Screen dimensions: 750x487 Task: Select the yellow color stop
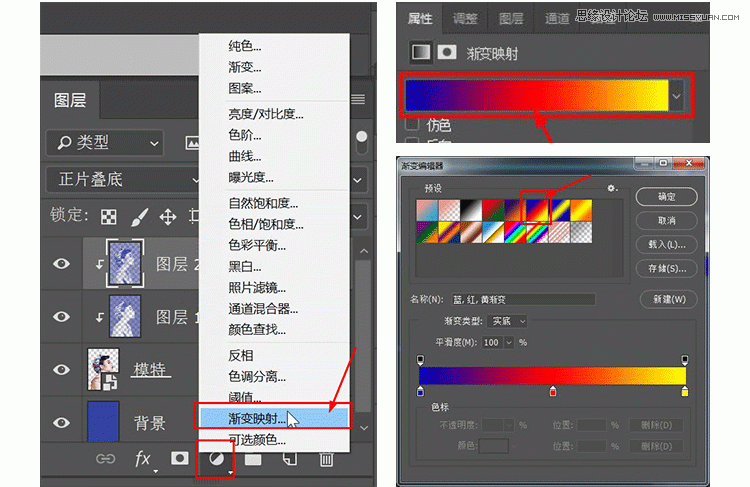coord(684,391)
